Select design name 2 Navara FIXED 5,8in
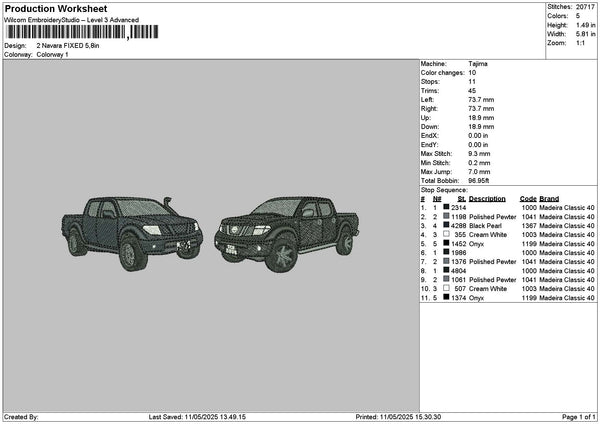Viewport: 600px width, 424px height. pyautogui.click(x=68, y=46)
